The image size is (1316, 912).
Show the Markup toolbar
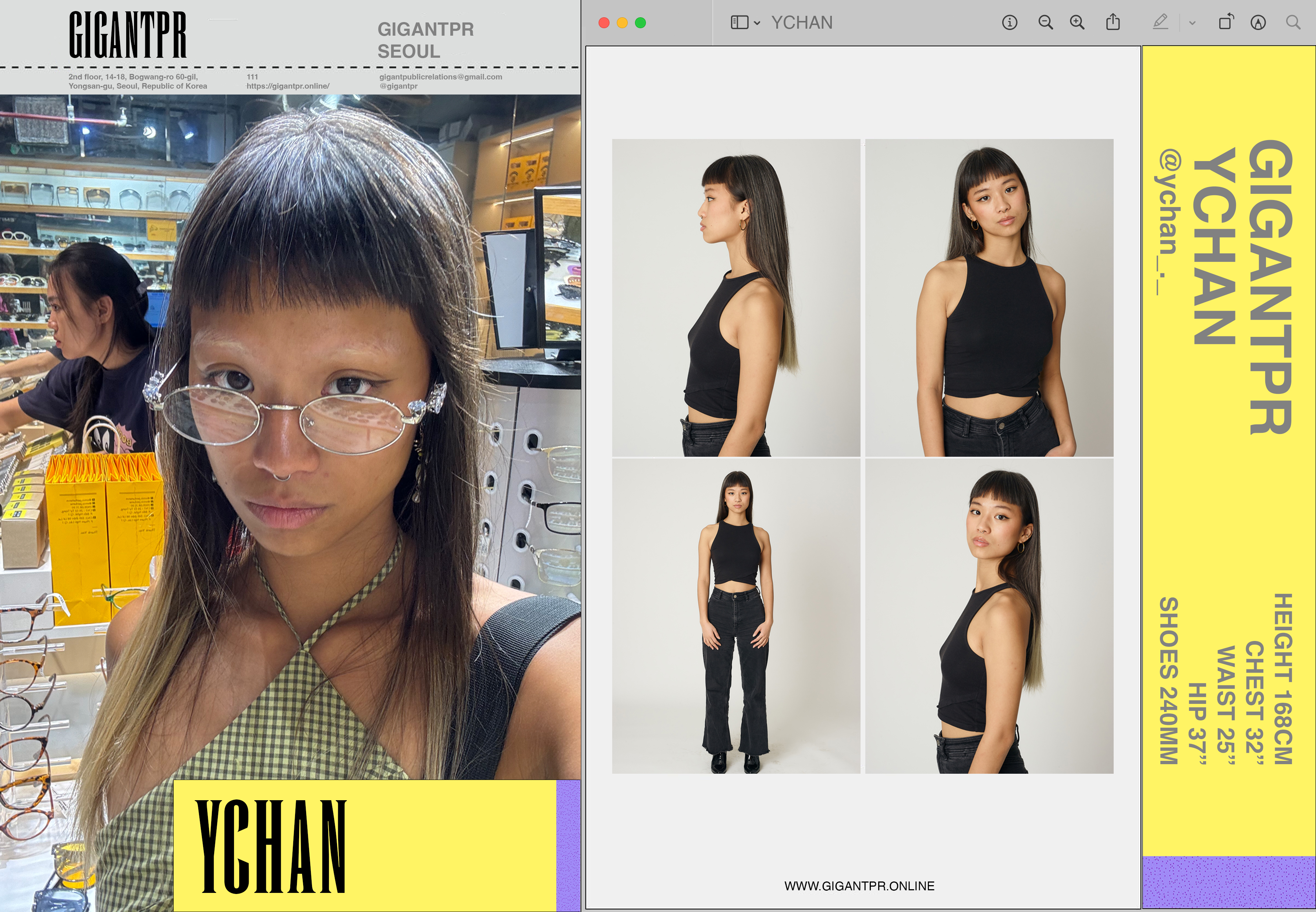pos(1258,23)
